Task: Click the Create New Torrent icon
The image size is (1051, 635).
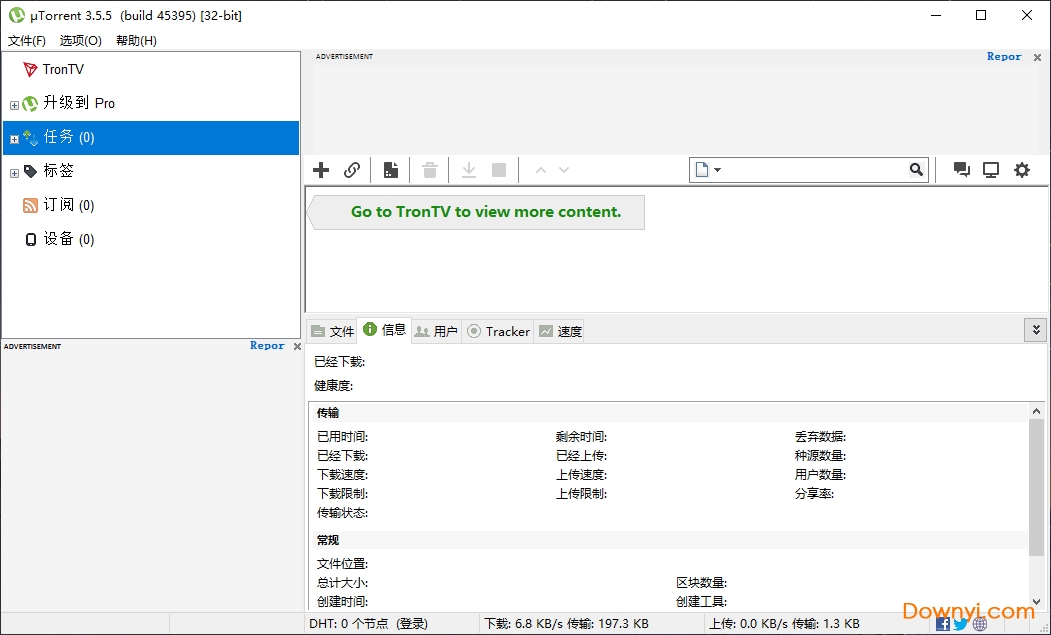Action: click(390, 170)
